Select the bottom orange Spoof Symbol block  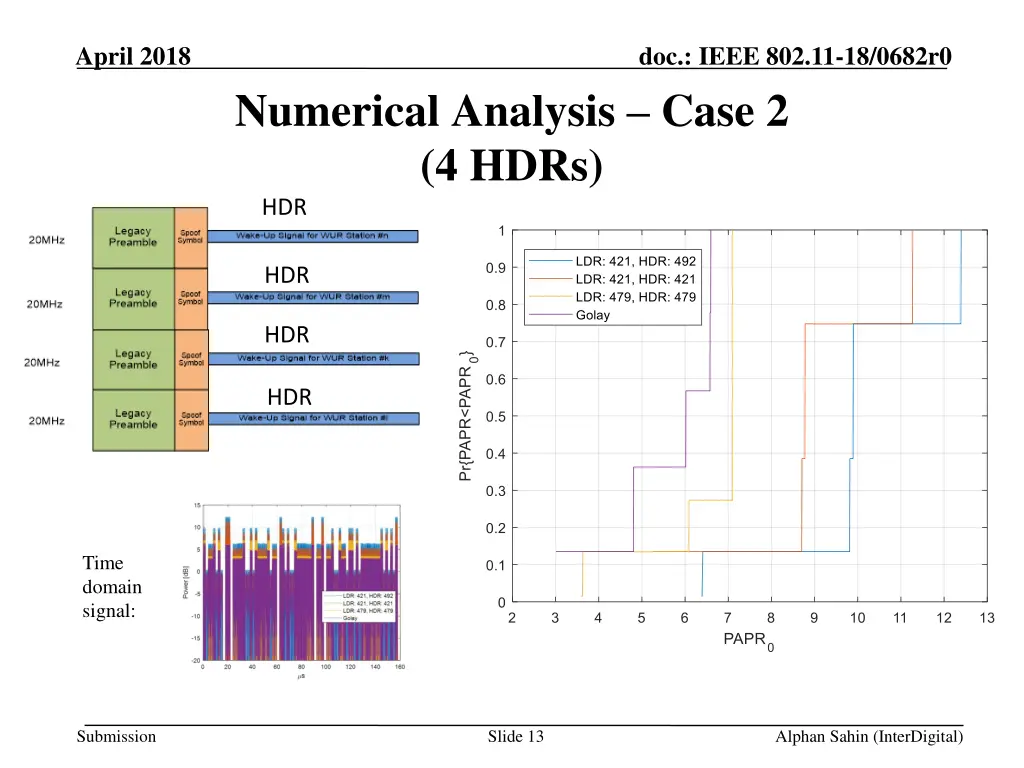pos(189,419)
